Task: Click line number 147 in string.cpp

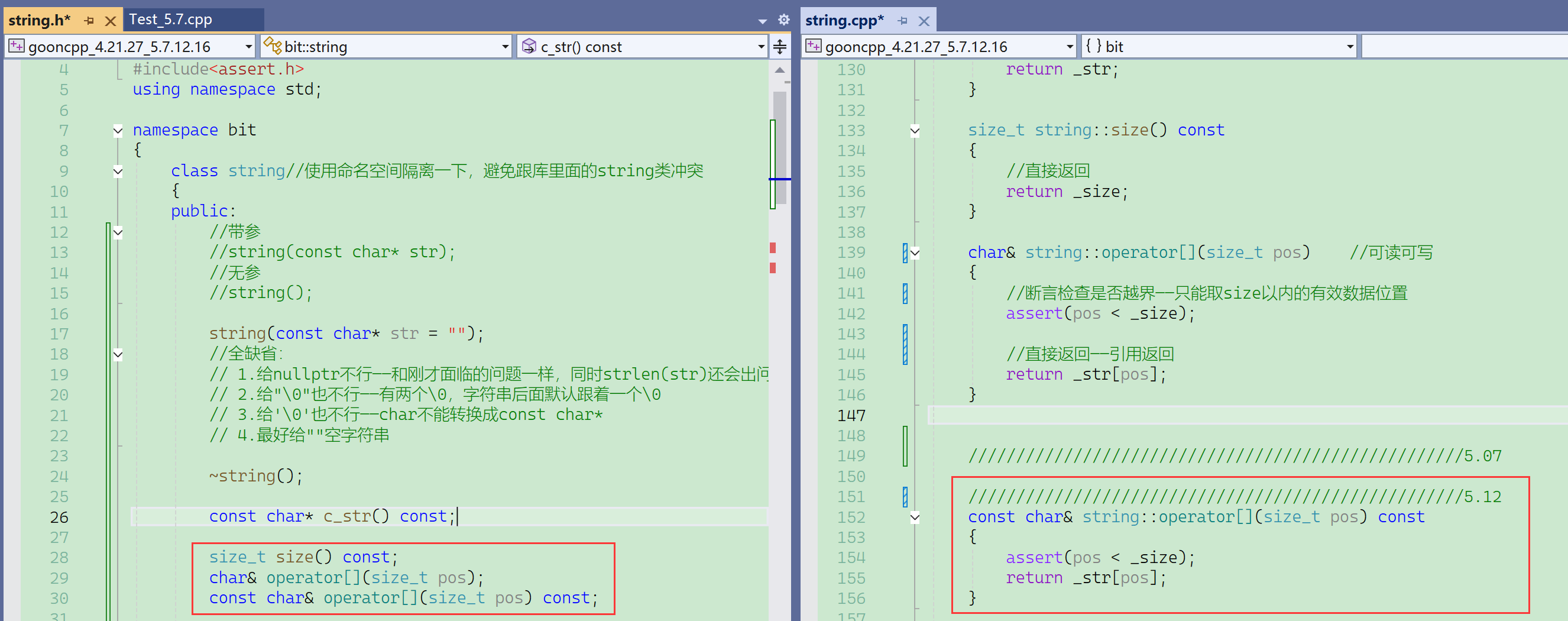Action: coord(851,415)
